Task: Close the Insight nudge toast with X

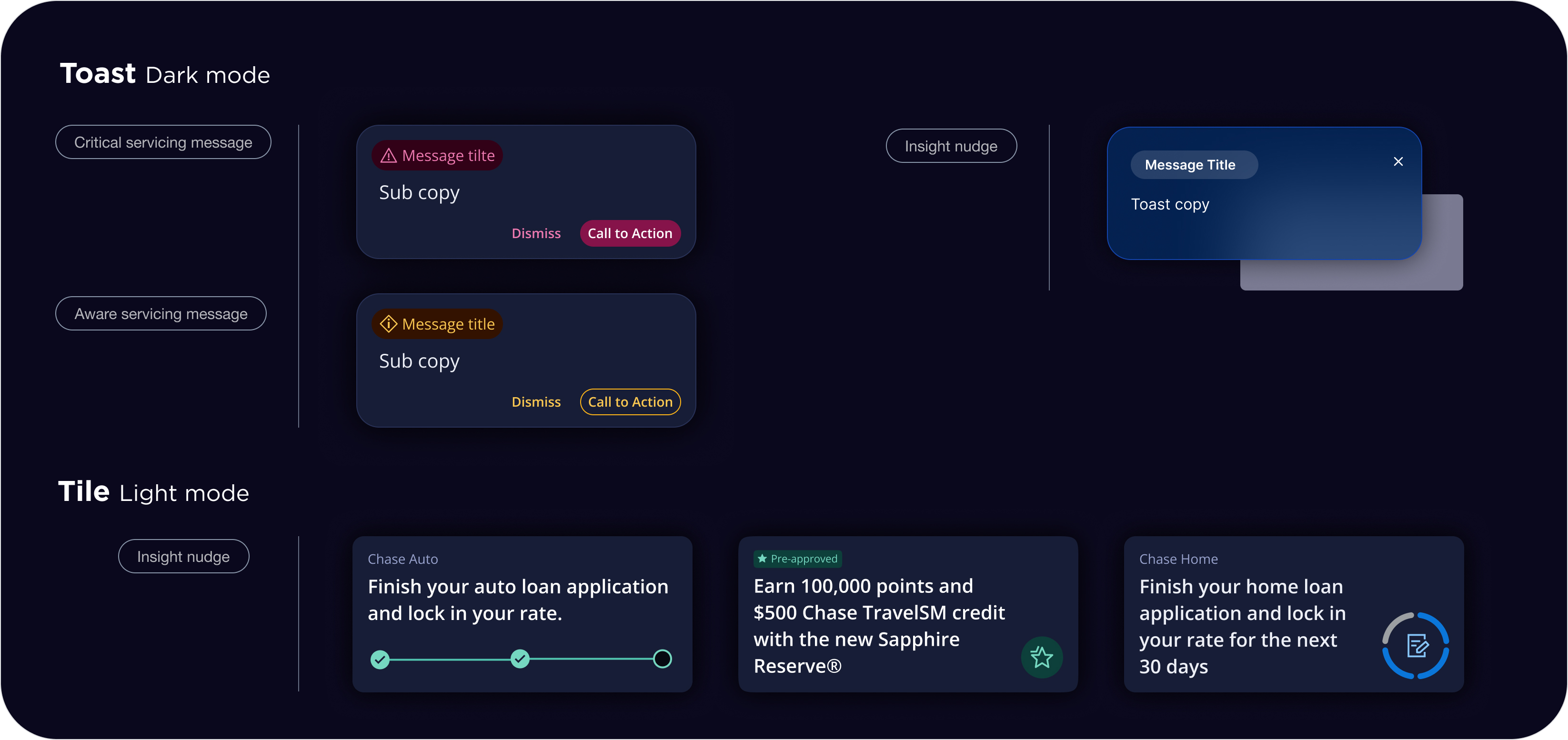Action: click(x=1398, y=162)
